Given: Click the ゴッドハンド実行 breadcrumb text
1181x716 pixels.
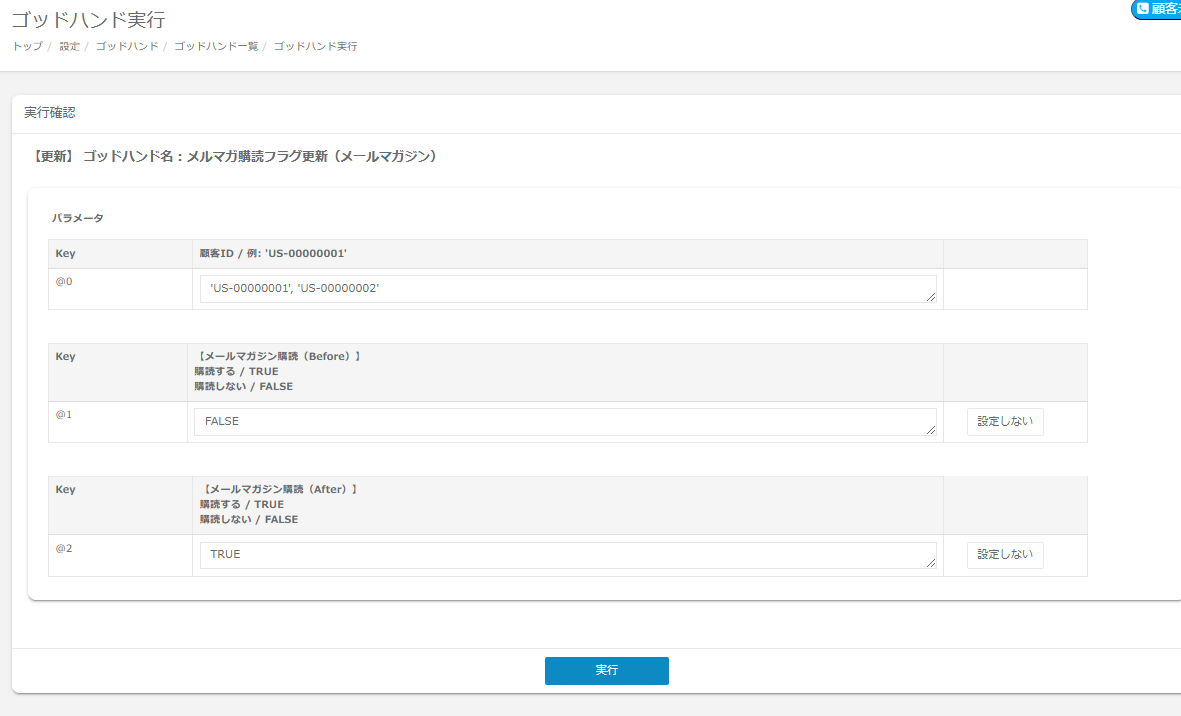Looking at the screenshot, I should point(315,46).
